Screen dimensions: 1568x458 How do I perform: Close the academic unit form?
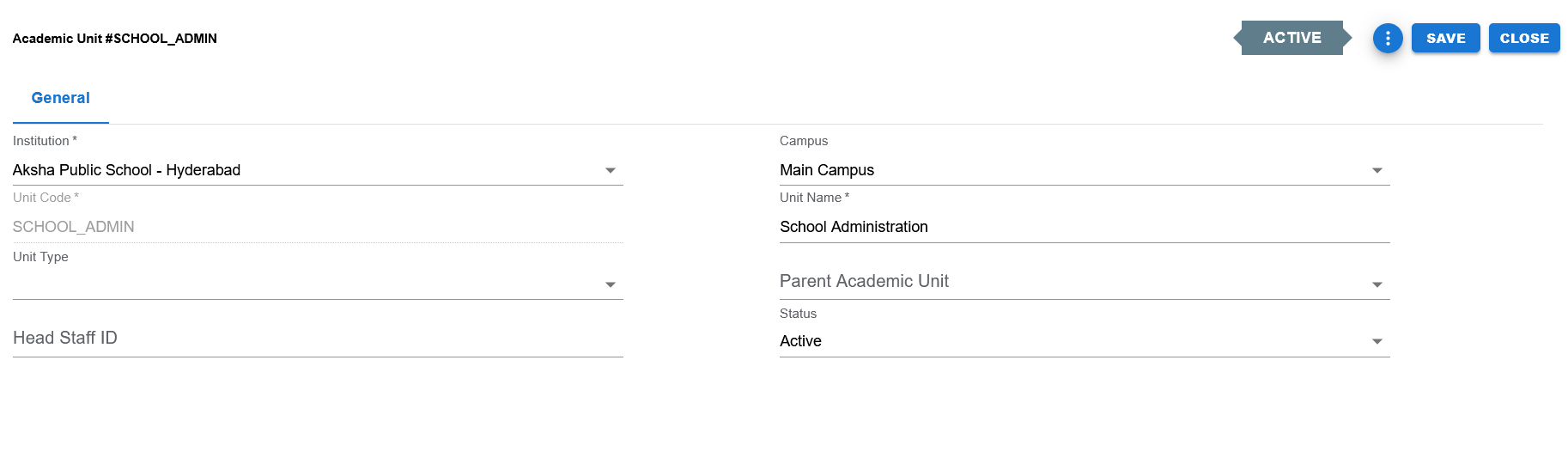(1524, 38)
